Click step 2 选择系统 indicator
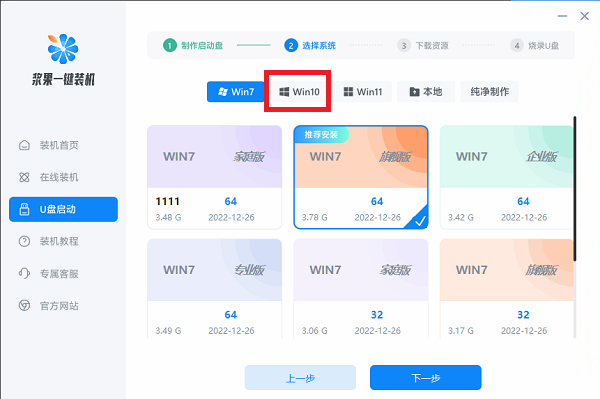 [x=310, y=46]
